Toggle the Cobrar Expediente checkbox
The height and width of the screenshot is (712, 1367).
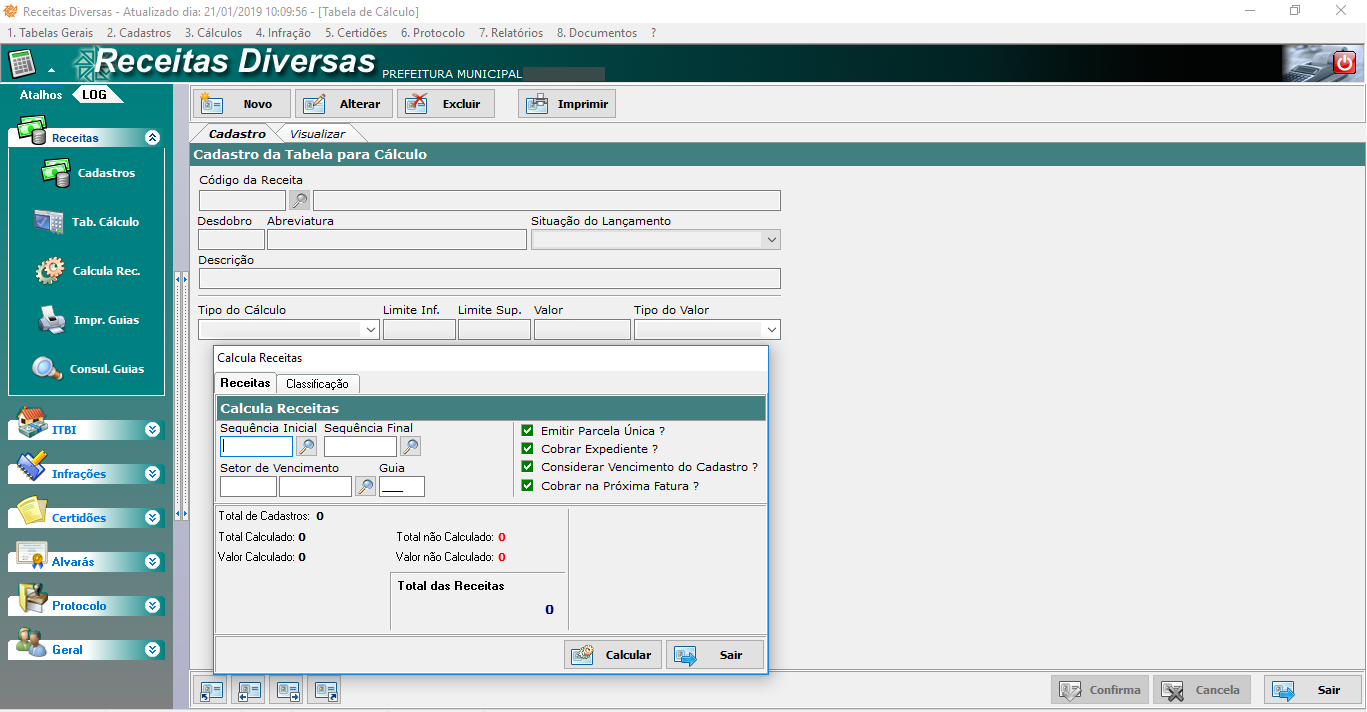click(528, 449)
